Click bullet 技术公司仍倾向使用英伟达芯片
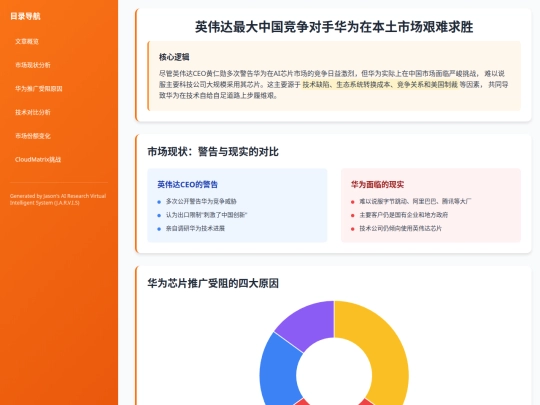Viewport: 540px width, 405px height. (x=401, y=228)
